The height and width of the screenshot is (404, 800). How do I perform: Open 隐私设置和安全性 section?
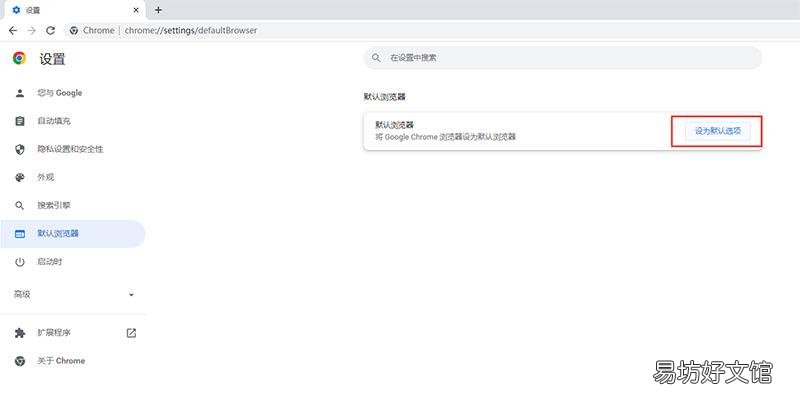tap(70, 149)
